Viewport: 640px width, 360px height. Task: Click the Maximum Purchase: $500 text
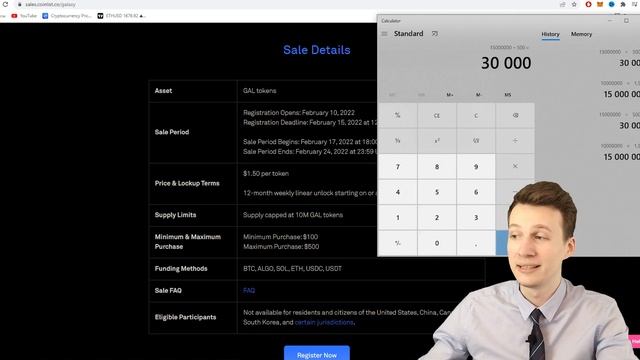281,247
